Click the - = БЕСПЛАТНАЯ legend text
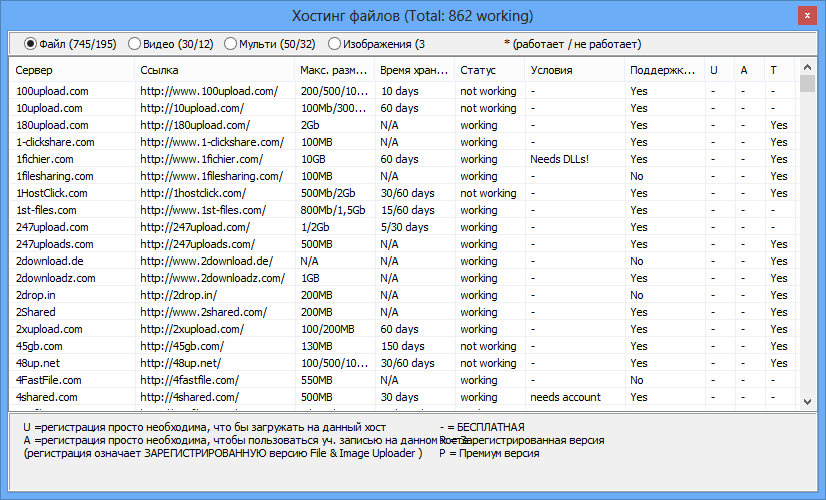 tap(482, 427)
